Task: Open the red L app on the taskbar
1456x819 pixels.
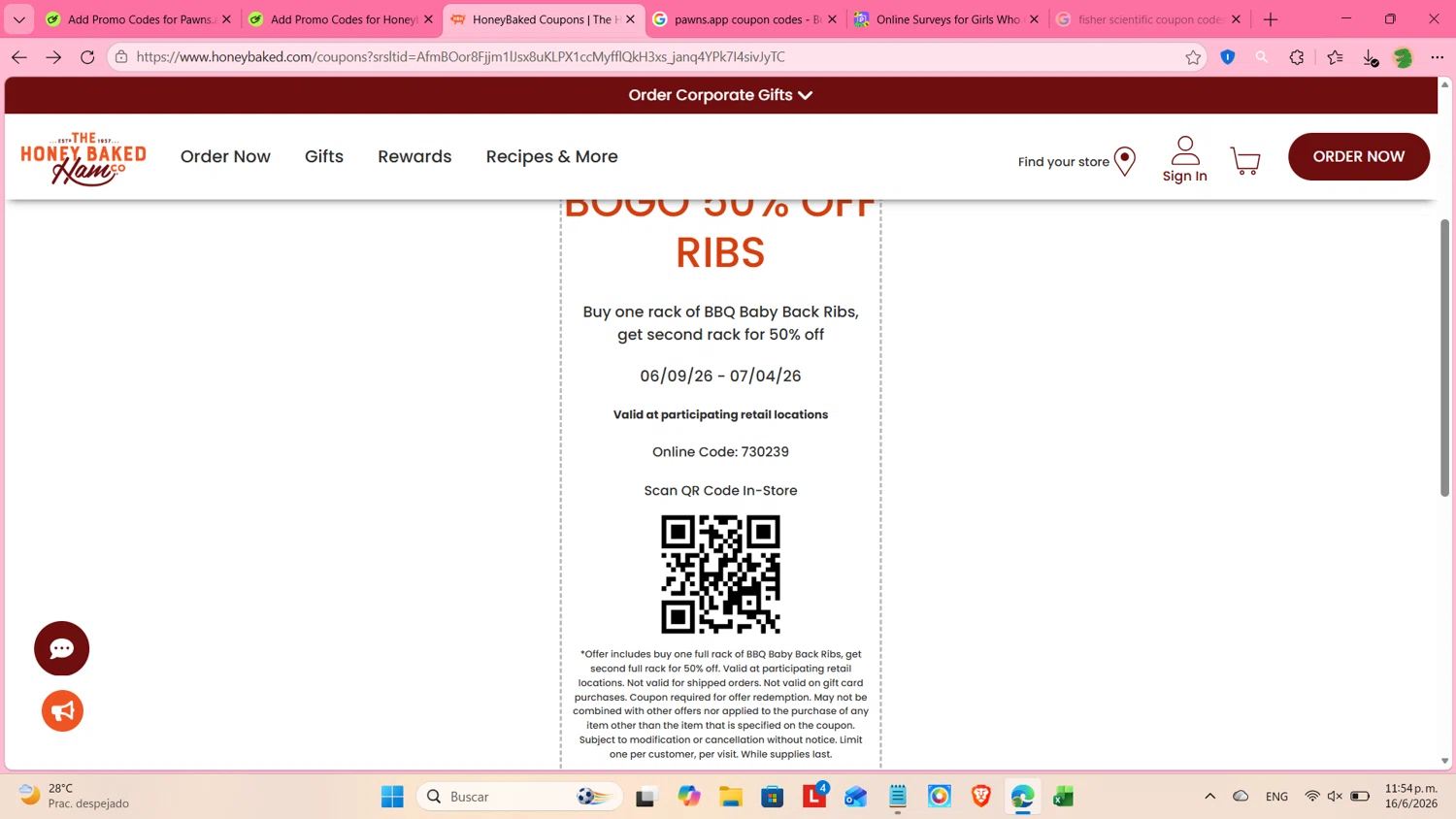Action: (814, 797)
